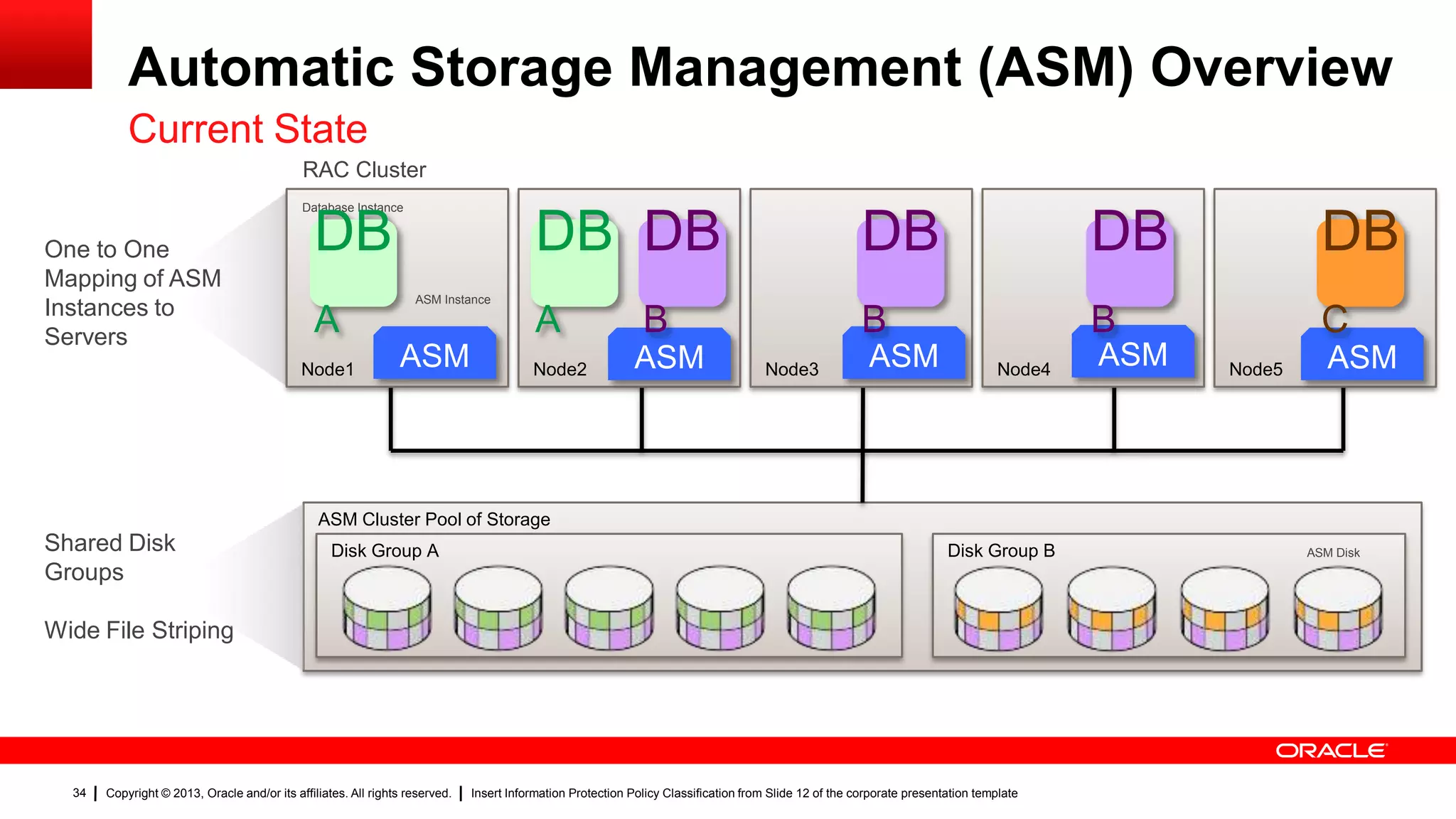1456x819 pixels.
Task: Select the blue ASM instance in Node3
Action: point(904,353)
